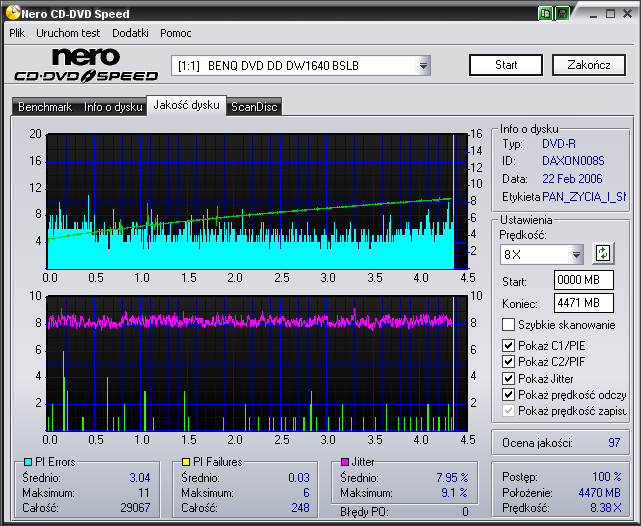Switch to the Benchmark tab
Image resolution: width=641 pixels, height=526 pixels.
tap(45, 107)
